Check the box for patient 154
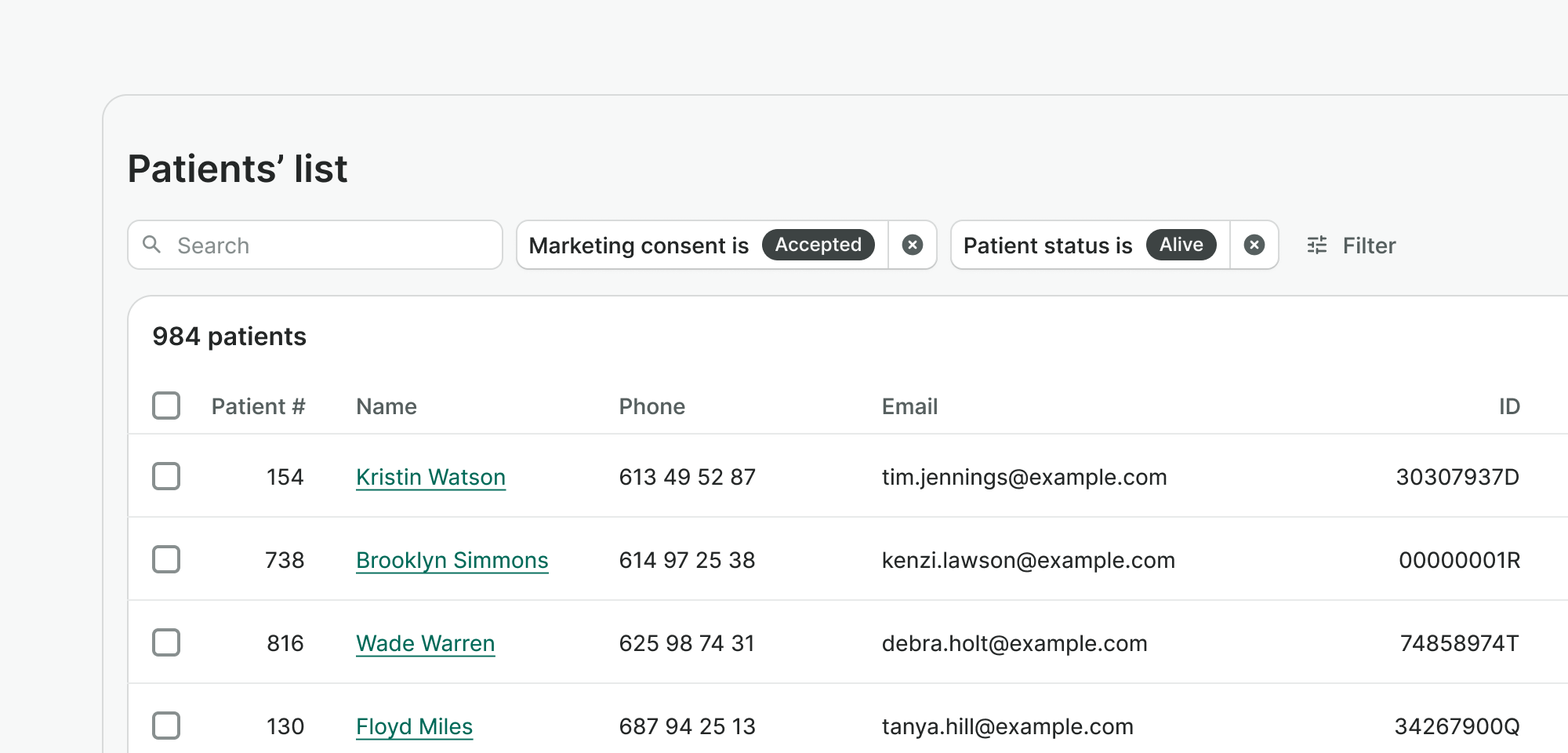 pyautogui.click(x=166, y=476)
